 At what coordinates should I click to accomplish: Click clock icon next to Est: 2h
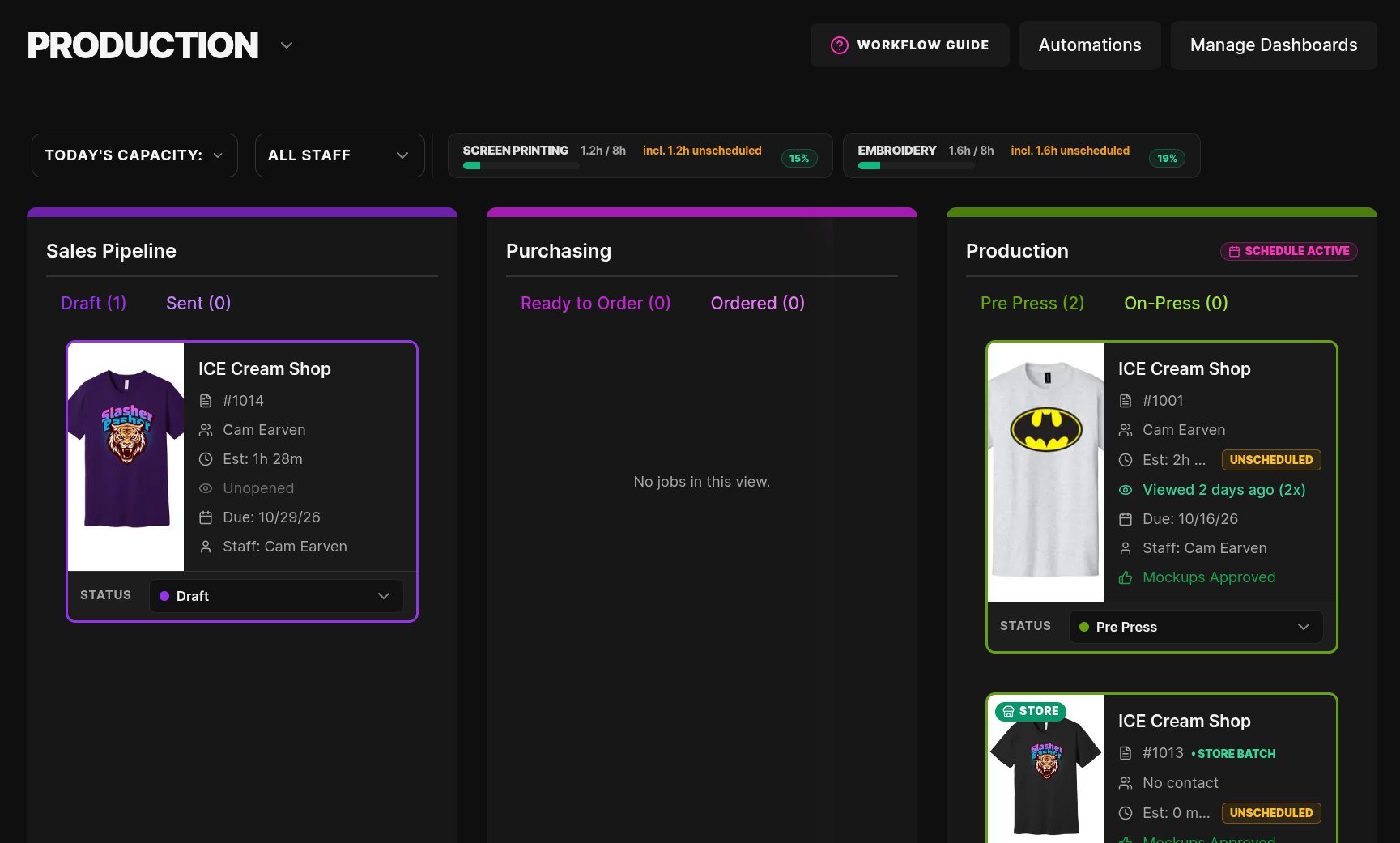pyautogui.click(x=1126, y=460)
